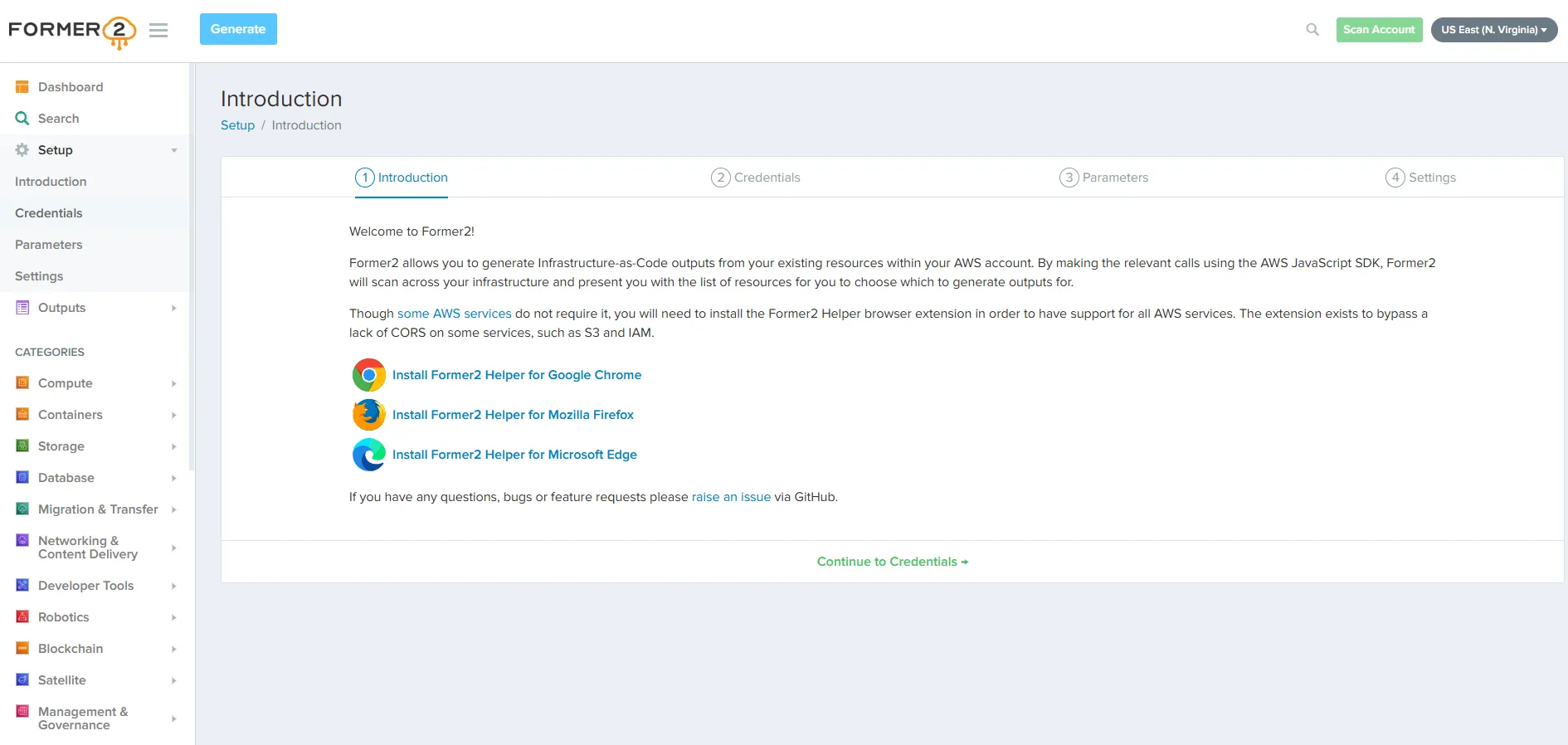
Task: Click the Robotics category icon
Action: [x=22, y=617]
